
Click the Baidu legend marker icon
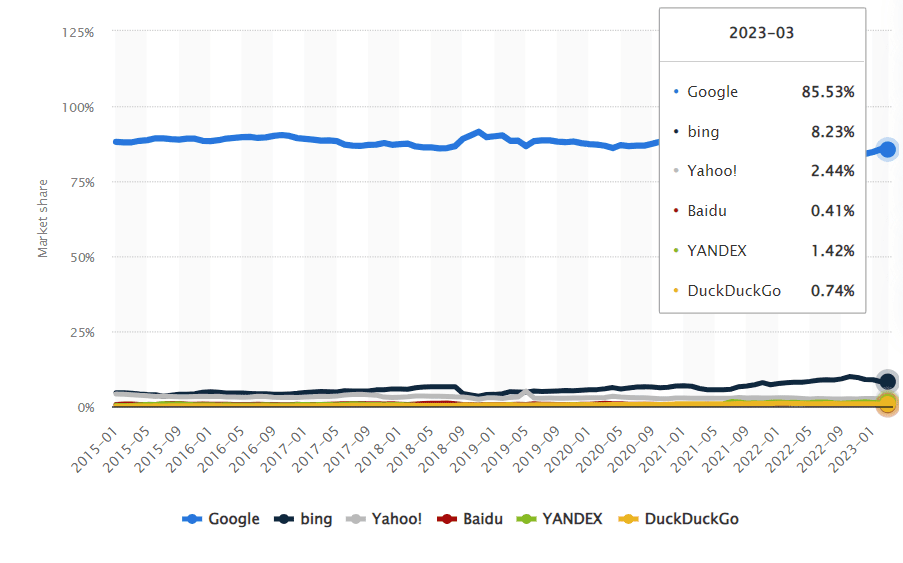click(x=446, y=519)
